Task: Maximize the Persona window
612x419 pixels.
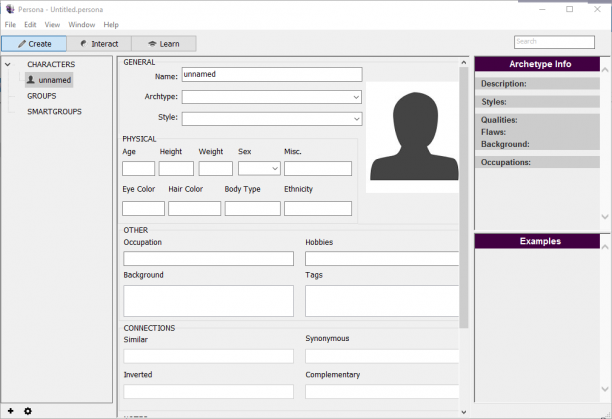Action: [569, 9]
